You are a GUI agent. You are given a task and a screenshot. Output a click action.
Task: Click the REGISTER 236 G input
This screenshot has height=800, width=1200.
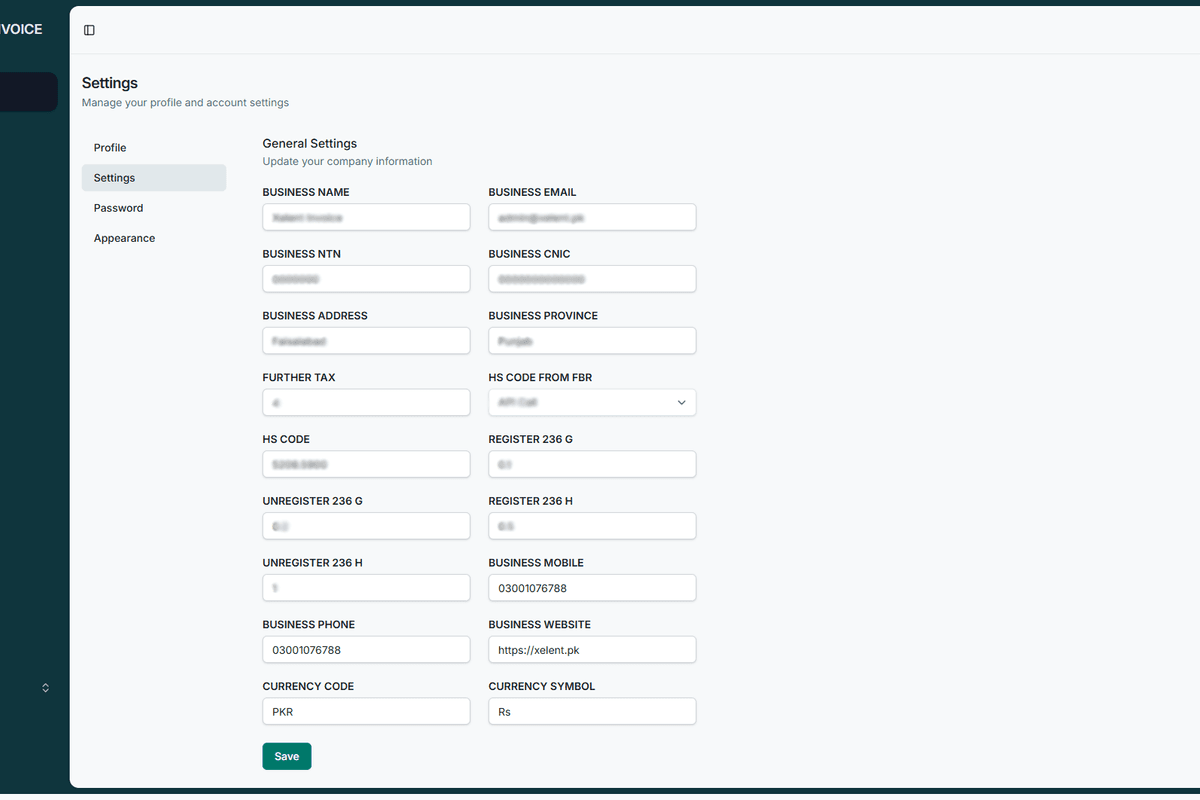592,464
